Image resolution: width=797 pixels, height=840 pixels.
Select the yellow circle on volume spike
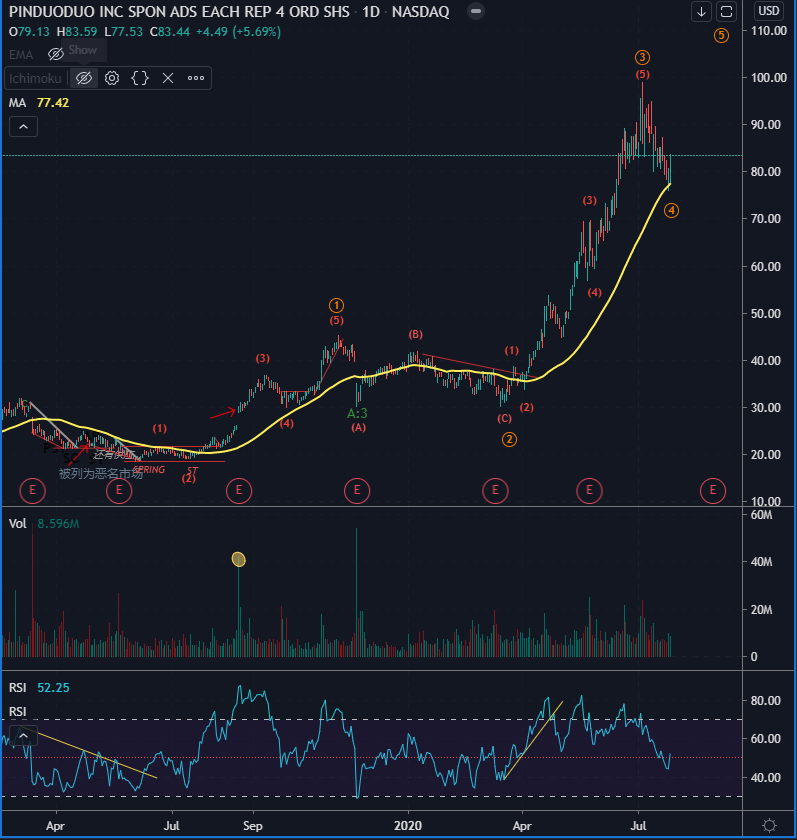(238, 559)
